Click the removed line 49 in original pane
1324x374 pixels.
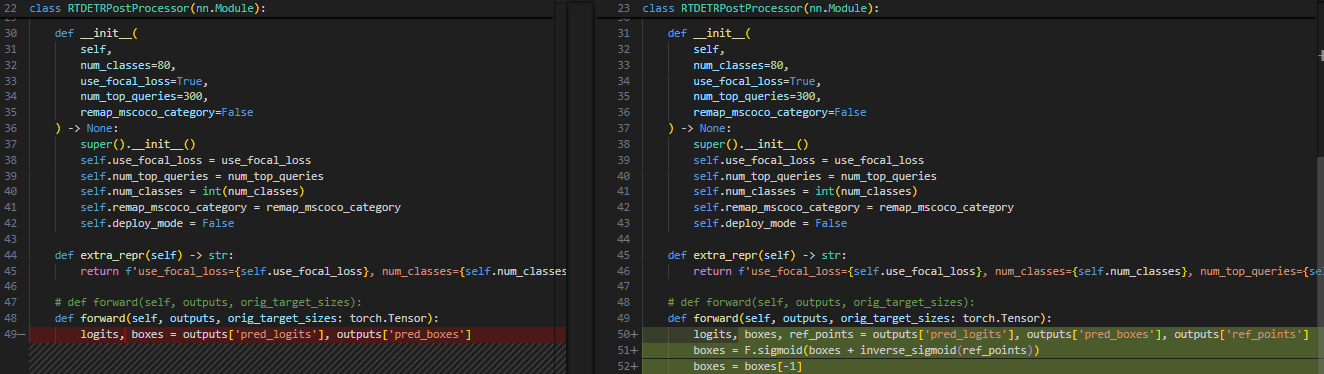click(x=298, y=334)
